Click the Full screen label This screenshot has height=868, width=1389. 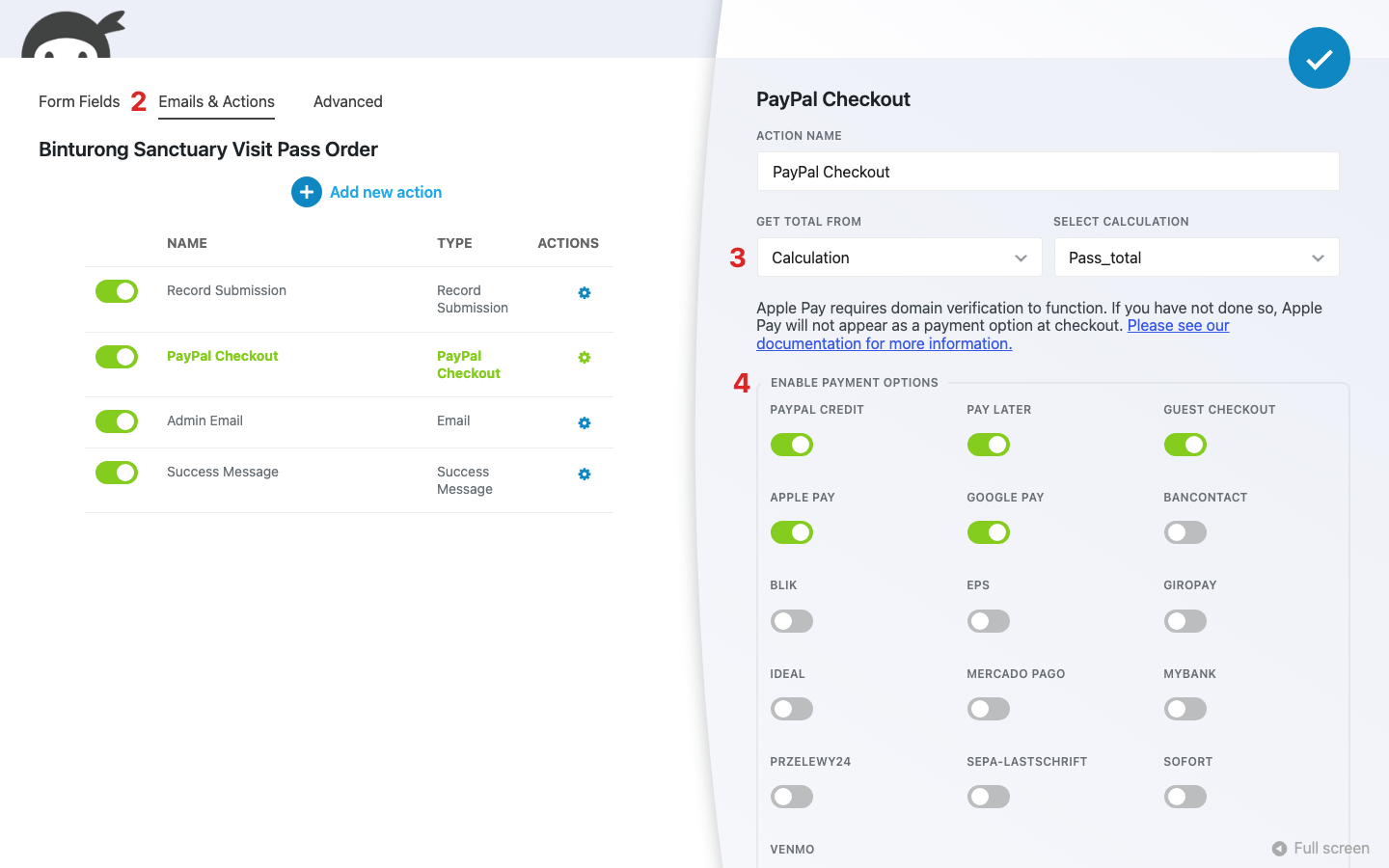pos(1331,849)
